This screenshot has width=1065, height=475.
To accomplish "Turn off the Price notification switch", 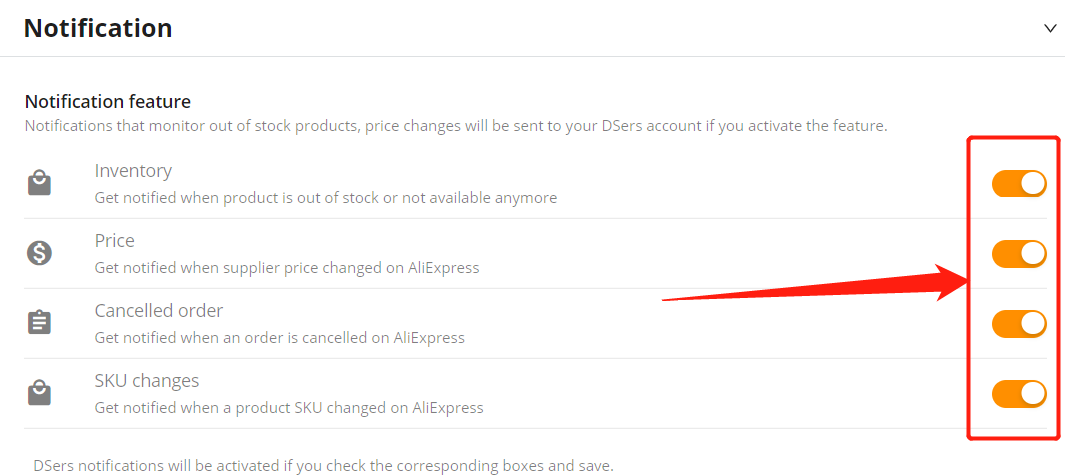I will [x=1019, y=253].
